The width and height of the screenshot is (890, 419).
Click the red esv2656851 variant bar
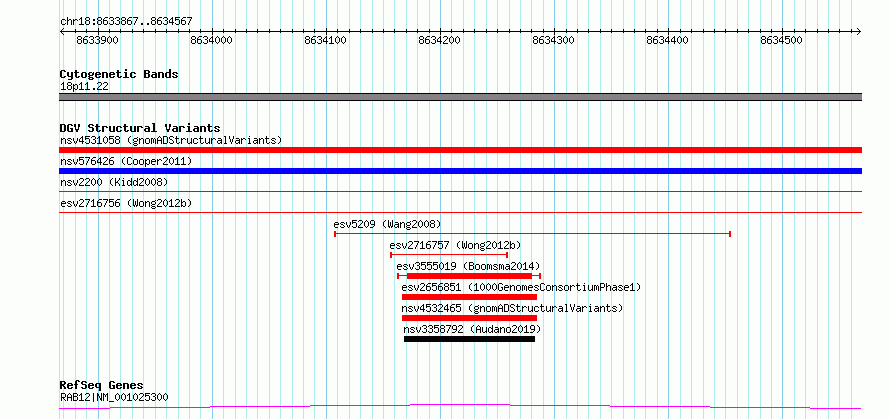click(x=469, y=297)
